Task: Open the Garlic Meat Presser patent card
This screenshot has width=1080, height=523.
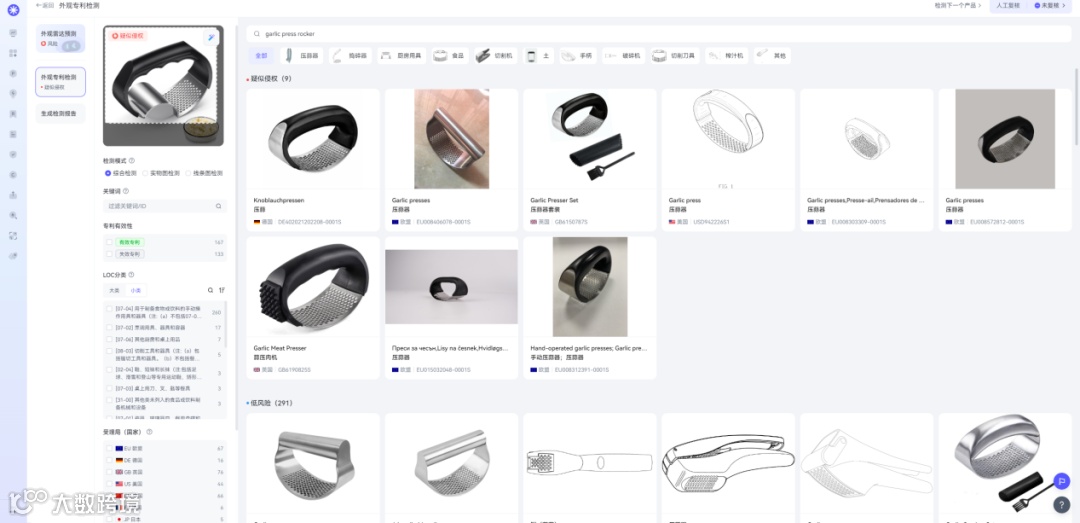Action: (313, 308)
